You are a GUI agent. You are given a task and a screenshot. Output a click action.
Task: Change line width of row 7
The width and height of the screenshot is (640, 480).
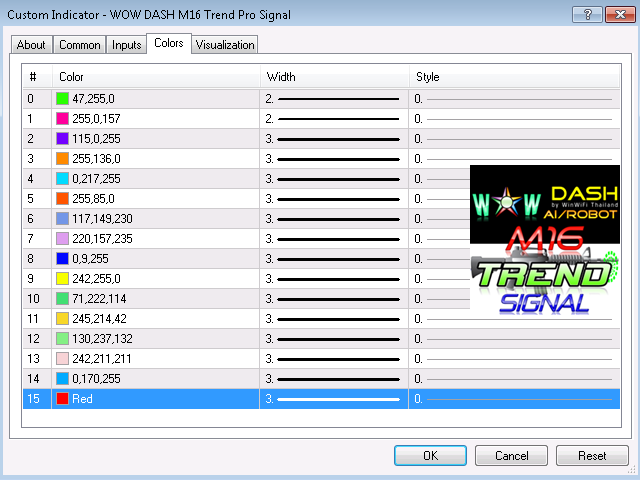(x=334, y=239)
